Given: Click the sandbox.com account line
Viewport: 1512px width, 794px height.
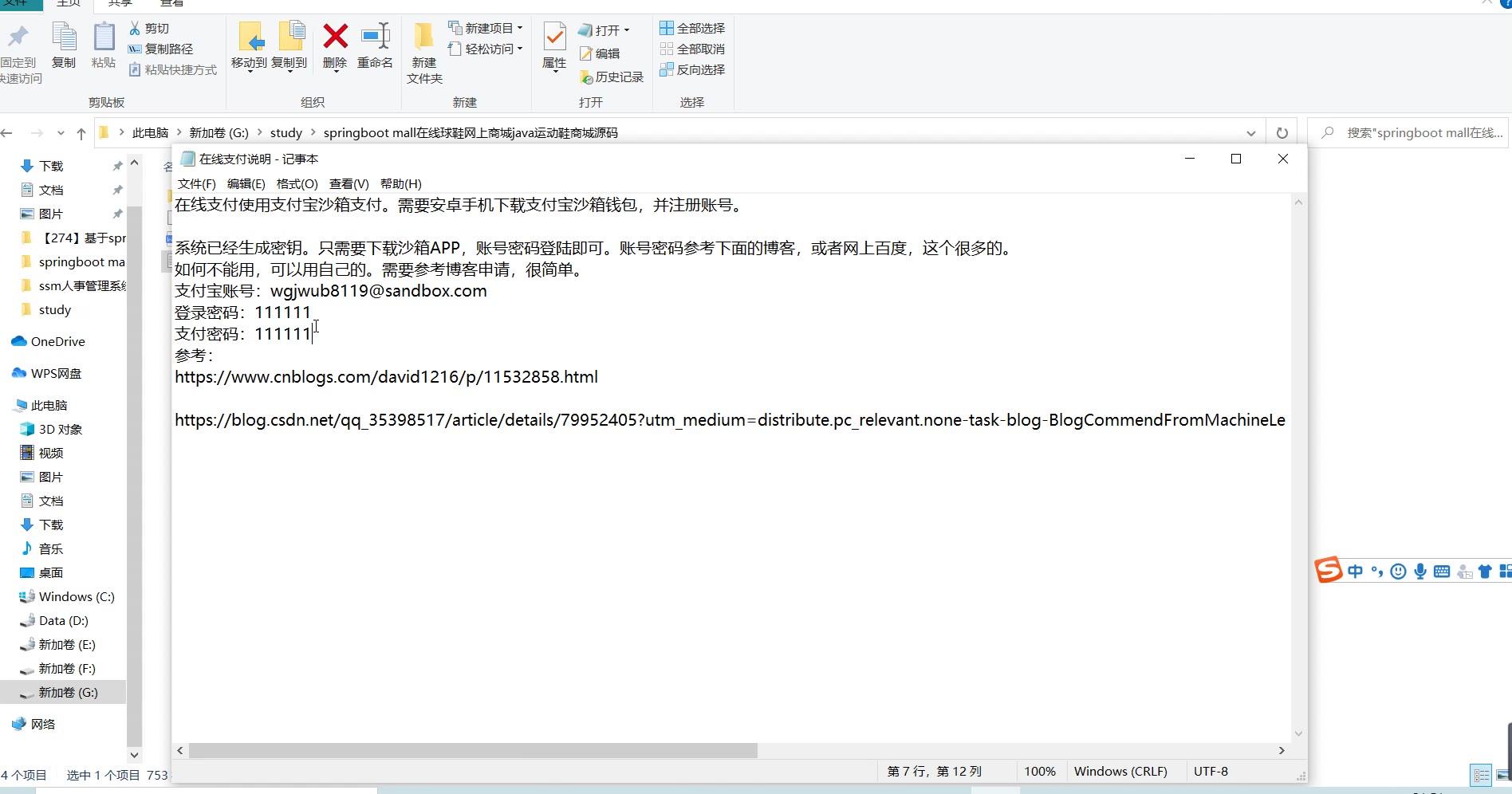Looking at the screenshot, I should pyautogui.click(x=331, y=291).
